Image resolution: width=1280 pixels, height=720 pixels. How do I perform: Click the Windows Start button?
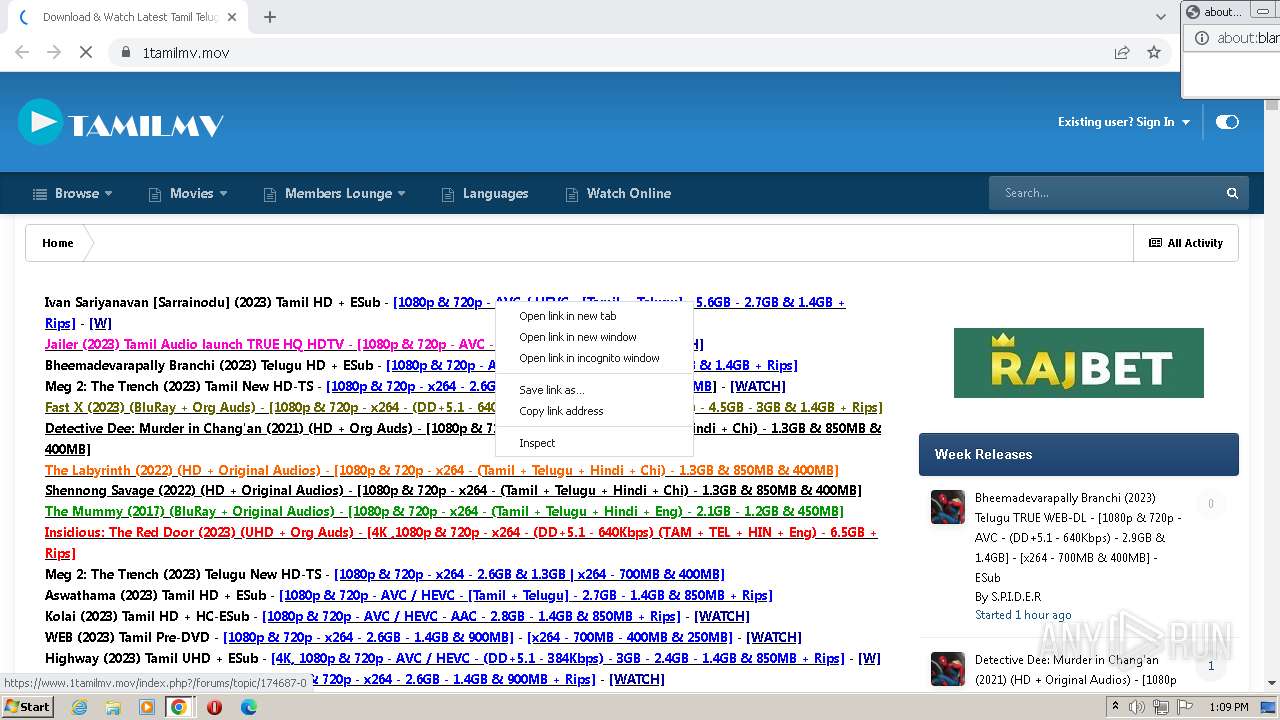27,707
